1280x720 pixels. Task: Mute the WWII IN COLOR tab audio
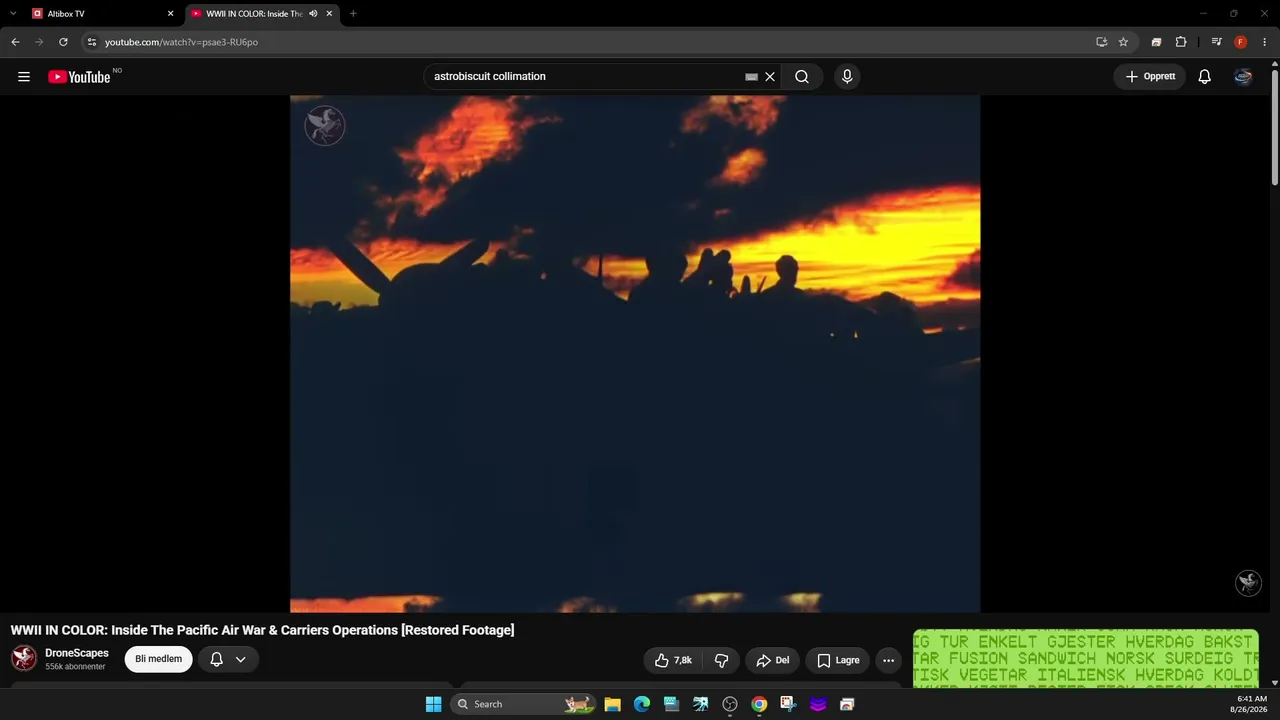coord(313,14)
